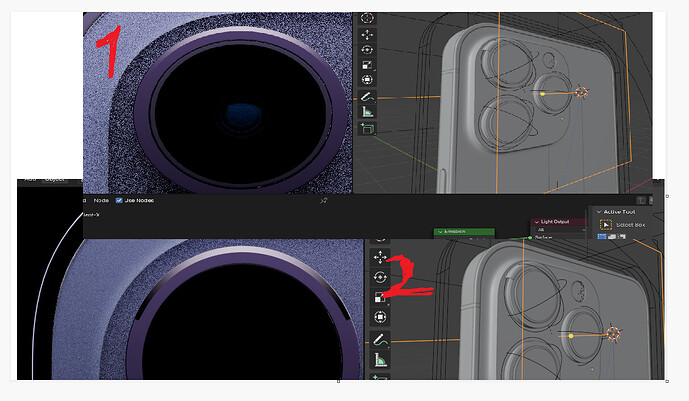Click the parent node tree icon in node header
This screenshot has width=689, height=401.
[641, 200]
